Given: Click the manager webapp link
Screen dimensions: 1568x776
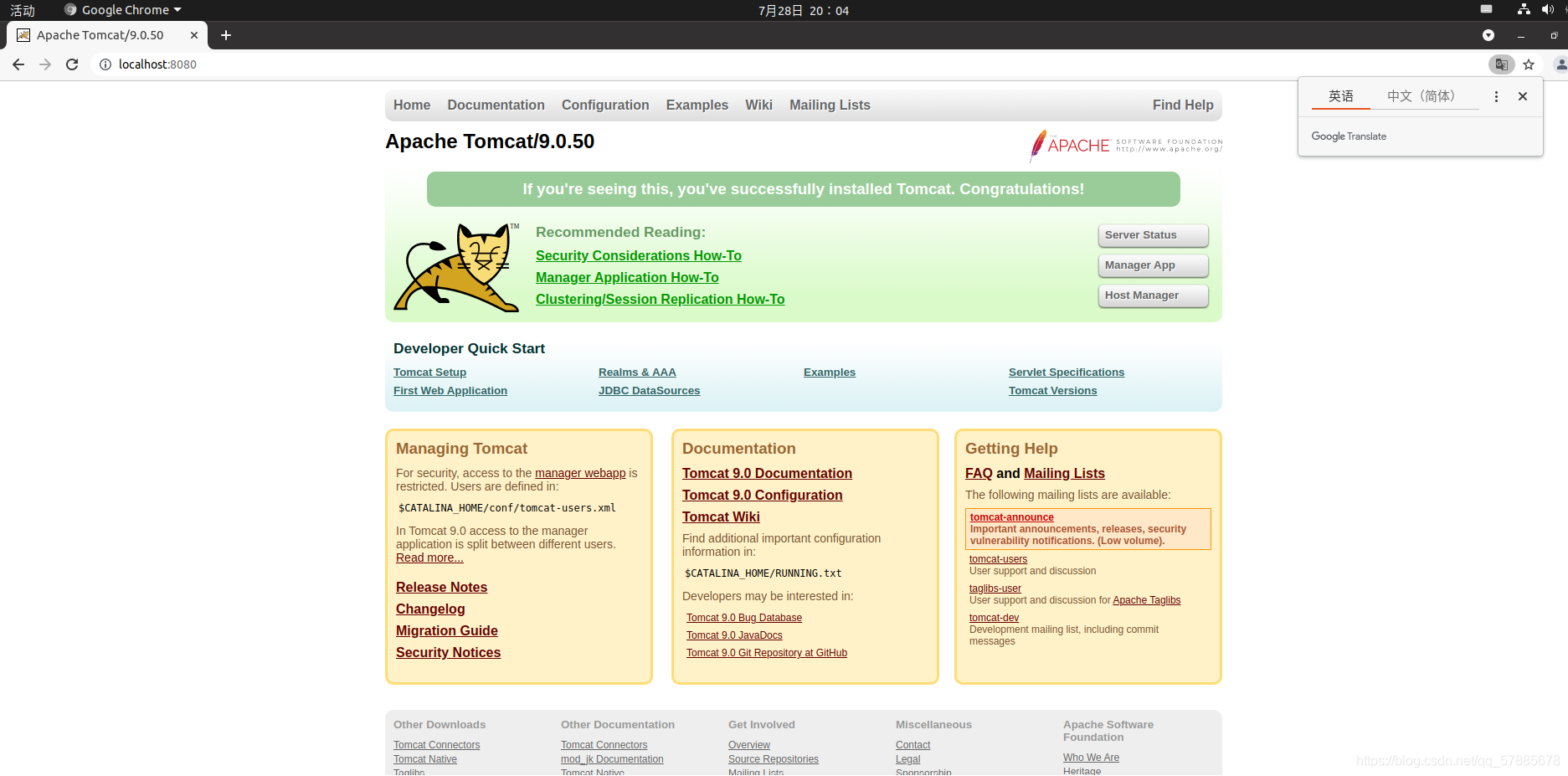Looking at the screenshot, I should (580, 473).
